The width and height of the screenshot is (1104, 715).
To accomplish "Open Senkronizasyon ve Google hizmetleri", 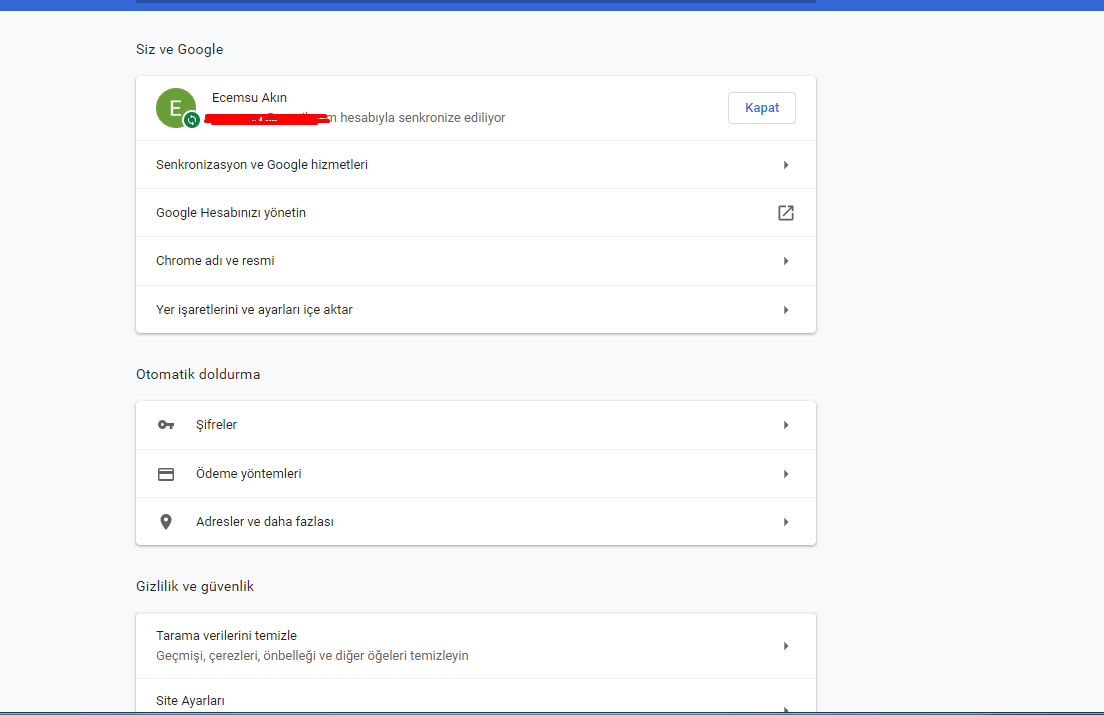I will coord(476,165).
